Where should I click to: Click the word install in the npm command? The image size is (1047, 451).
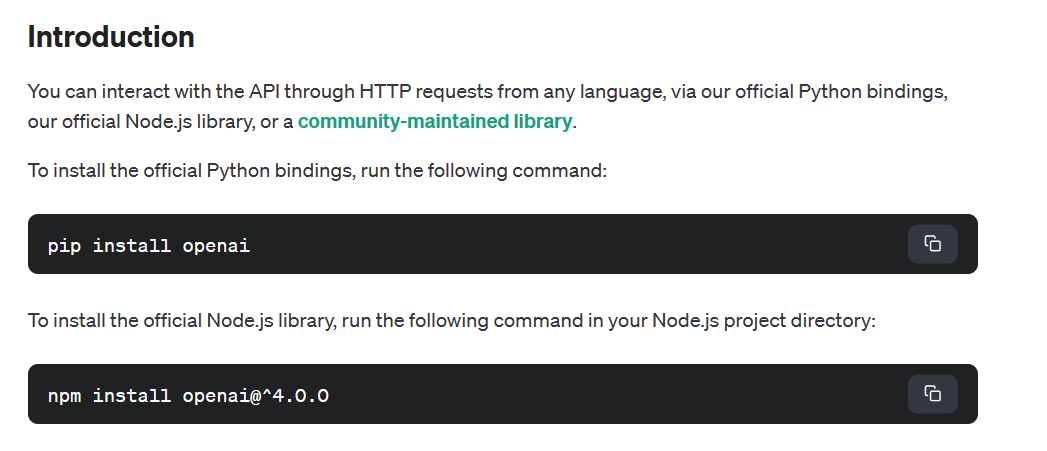tap(132, 395)
